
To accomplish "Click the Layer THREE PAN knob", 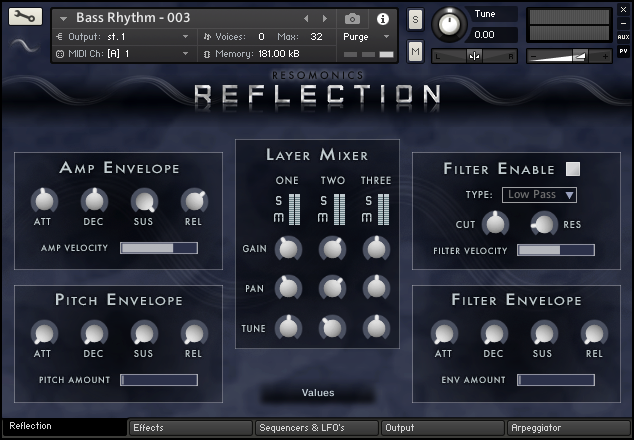I will coord(376,288).
